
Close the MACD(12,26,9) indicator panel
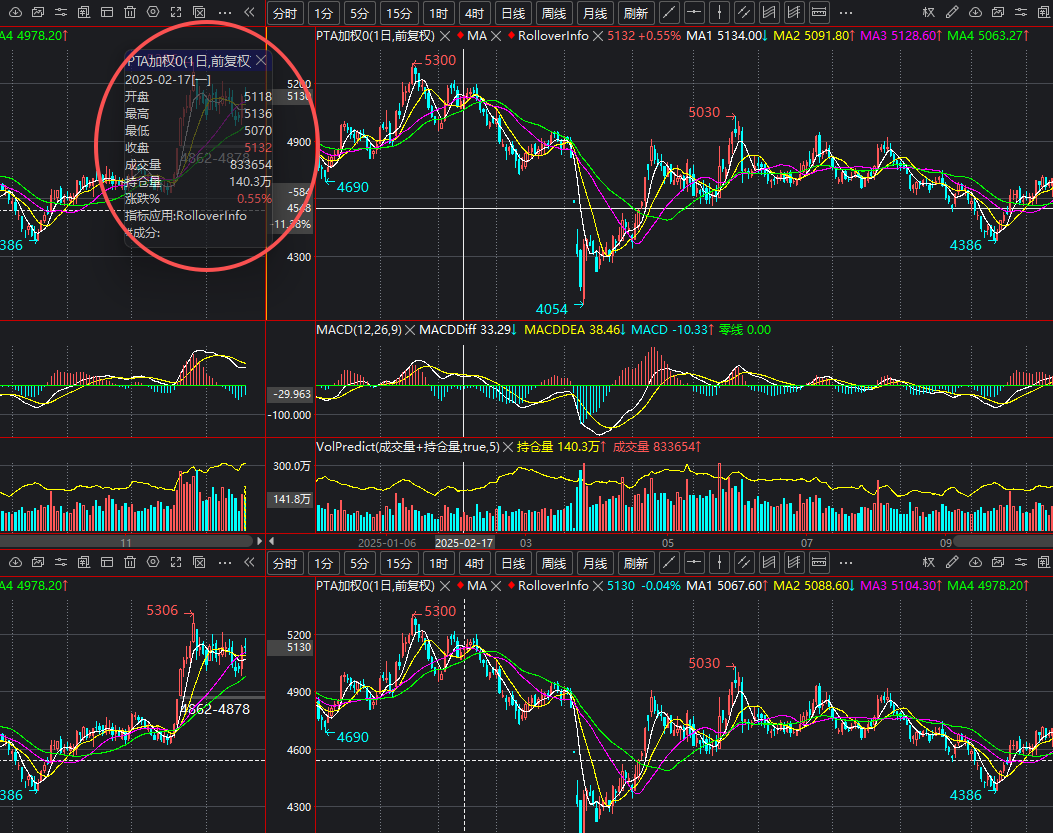click(410, 329)
